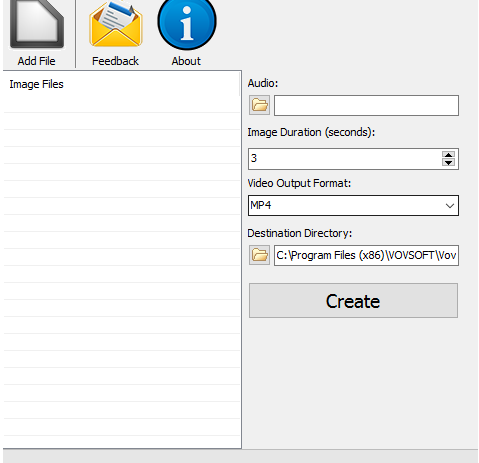Open the Feedback envelope icon
The image size is (479, 463).
click(116, 24)
